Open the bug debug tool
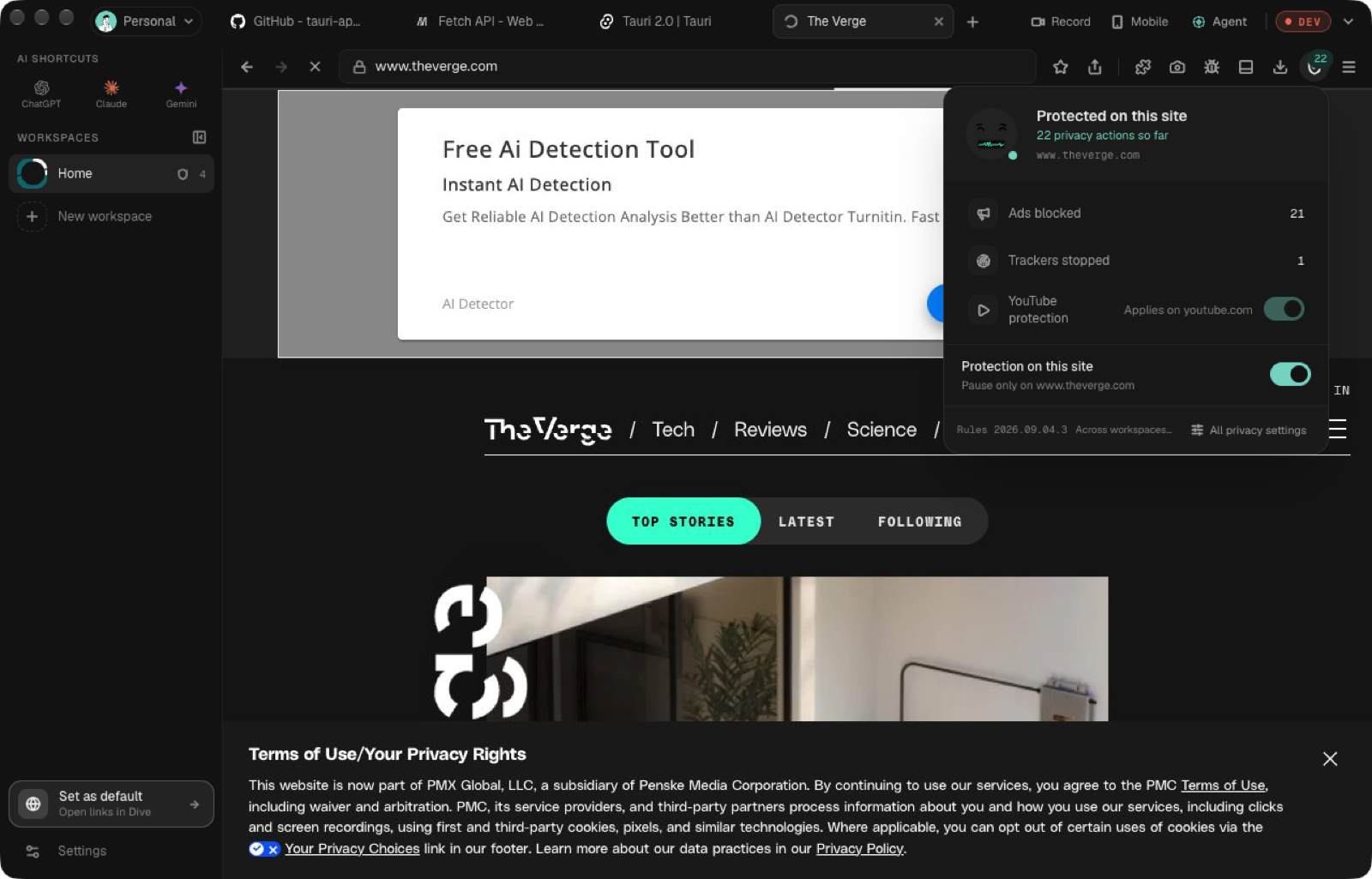This screenshot has width=1372, height=879. pyautogui.click(x=1212, y=67)
